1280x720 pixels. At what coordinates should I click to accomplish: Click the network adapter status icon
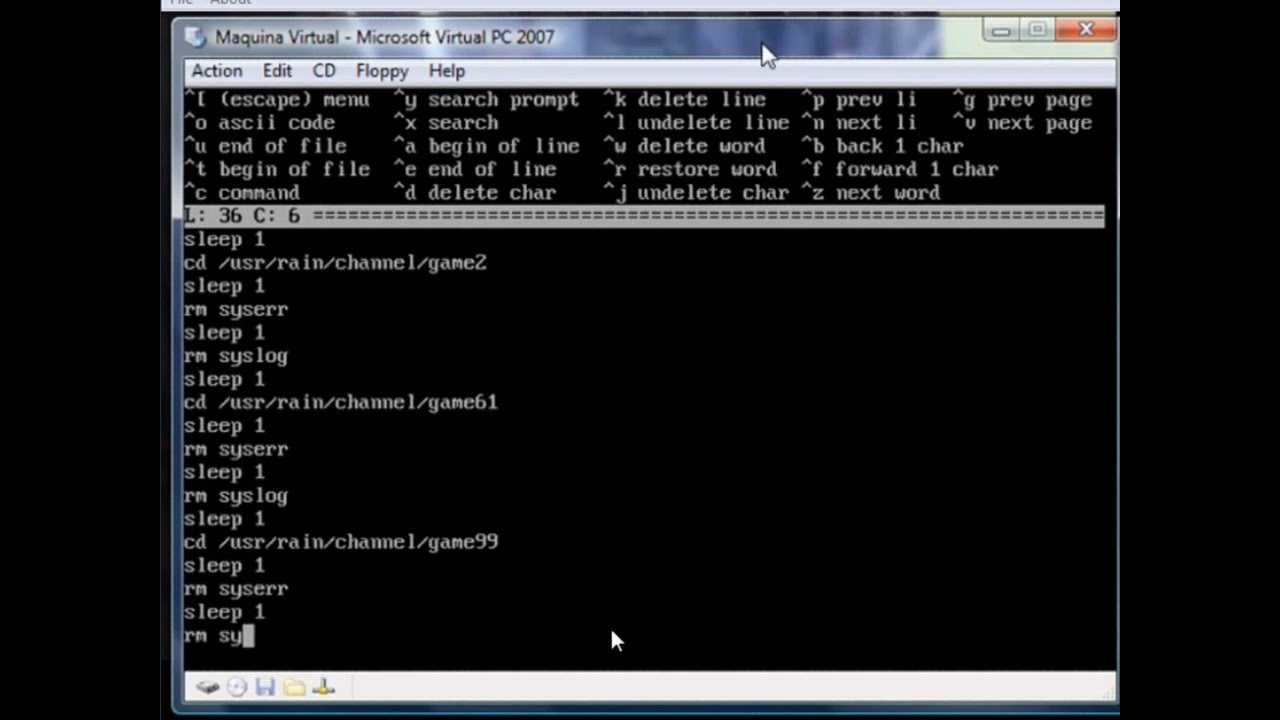[x=323, y=687]
